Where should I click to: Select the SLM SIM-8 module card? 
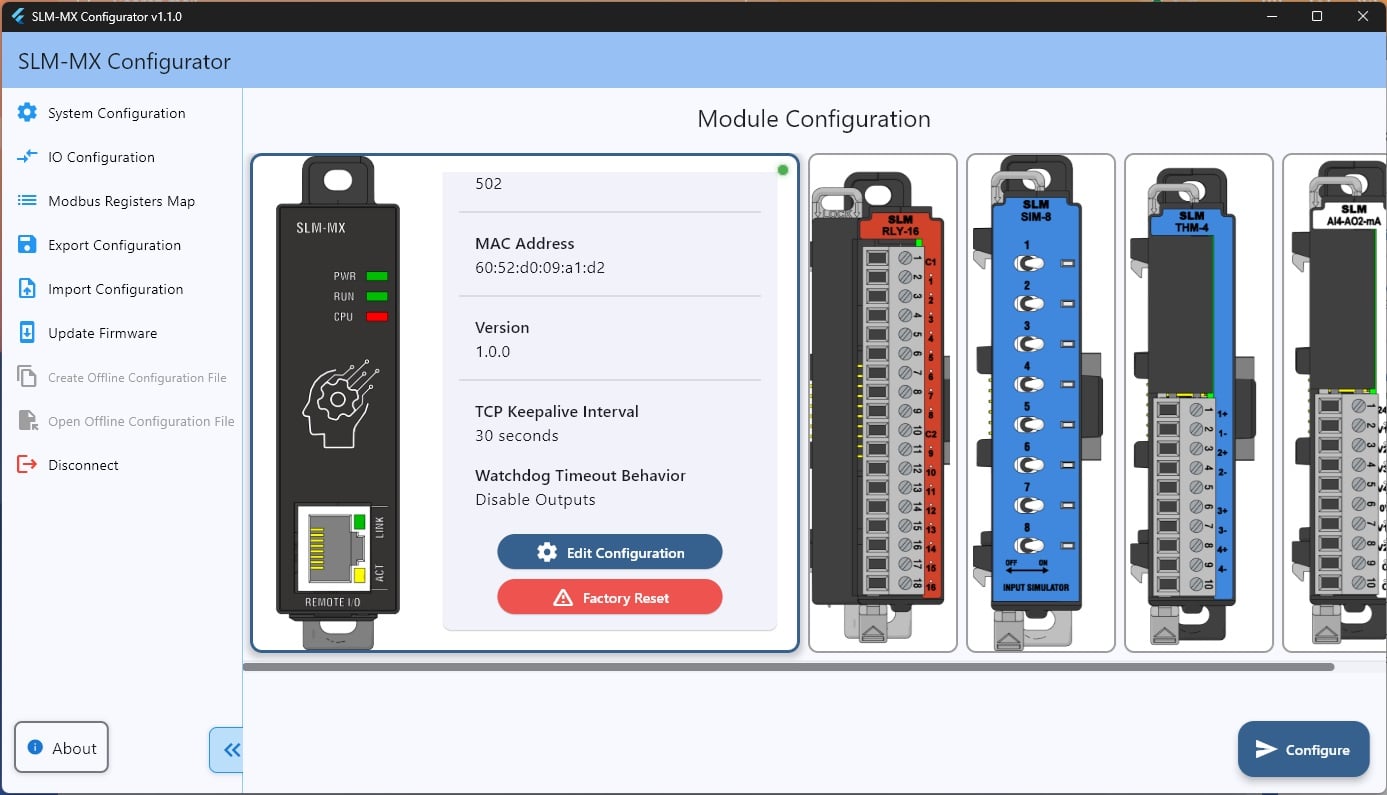click(x=1040, y=403)
